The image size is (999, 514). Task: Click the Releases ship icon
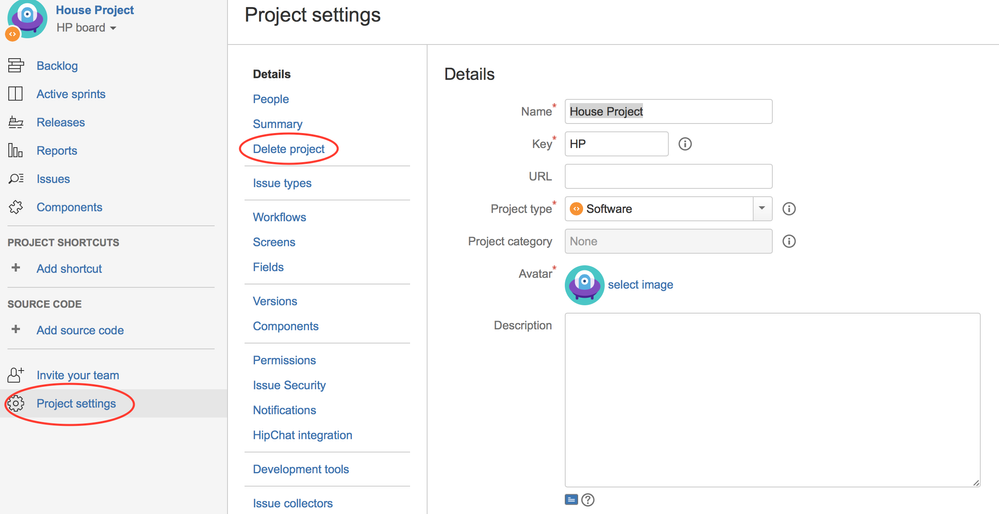(16, 122)
